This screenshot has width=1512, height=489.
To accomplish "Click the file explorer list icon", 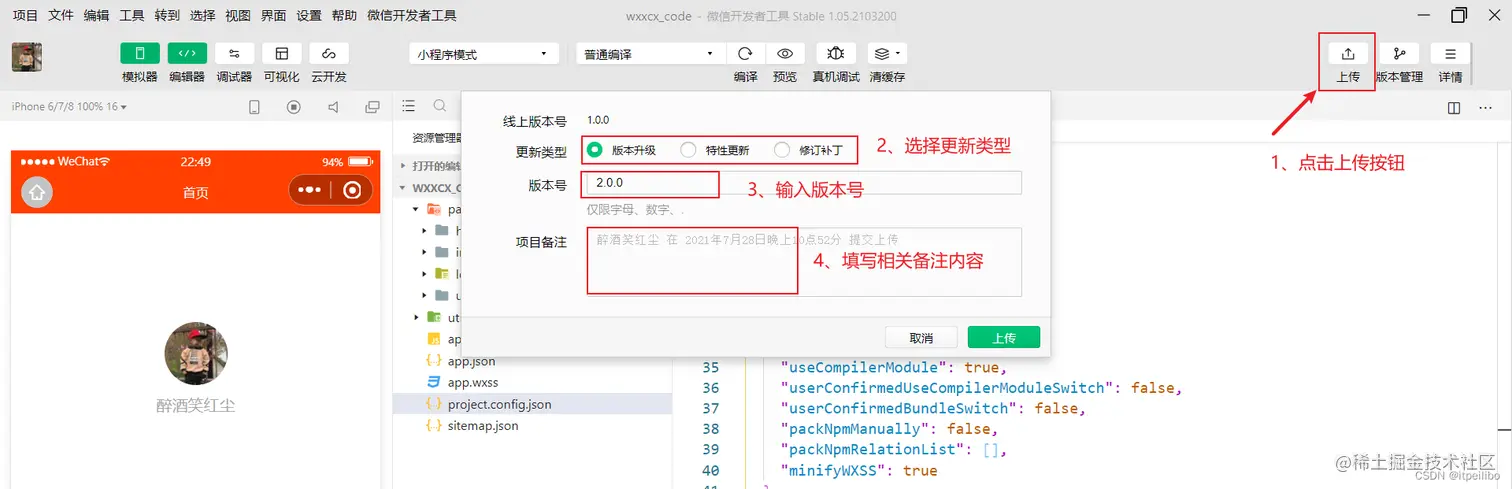I will pyautogui.click(x=408, y=106).
